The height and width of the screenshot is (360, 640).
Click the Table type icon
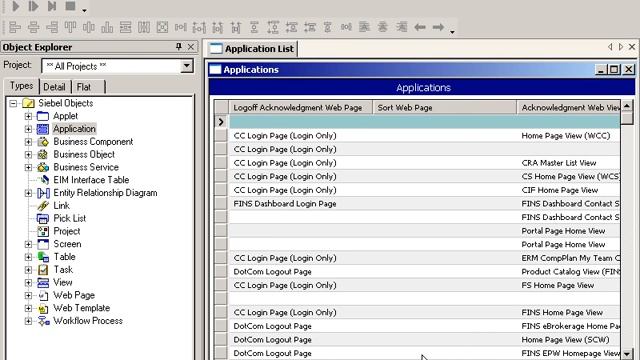point(43,257)
